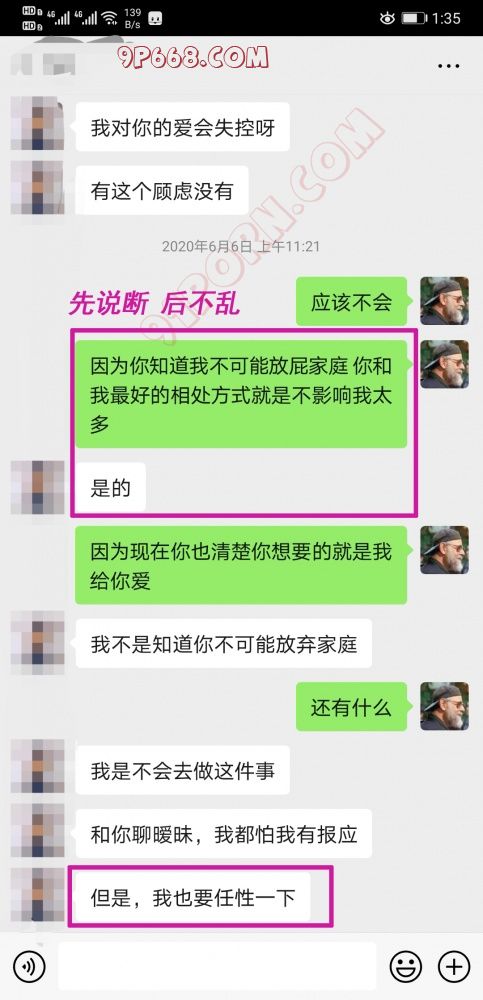483x1000 pixels.
Task: Tap the battery icon in status bar
Action: [x=413, y=18]
